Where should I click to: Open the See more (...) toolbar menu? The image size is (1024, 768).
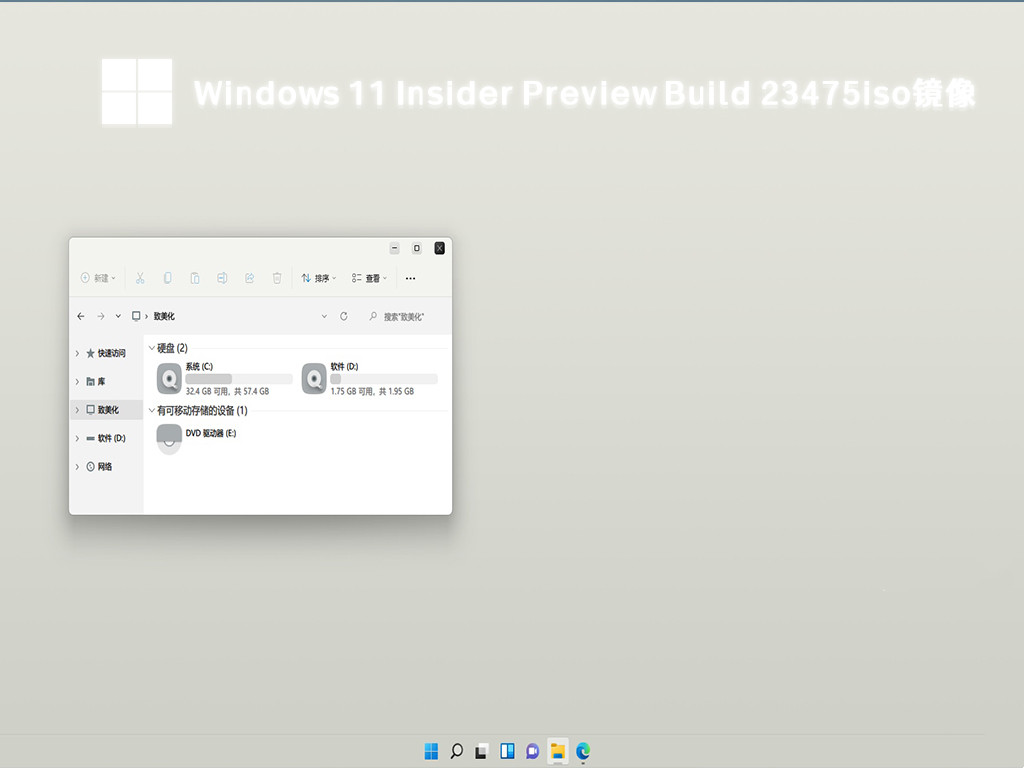click(x=410, y=277)
